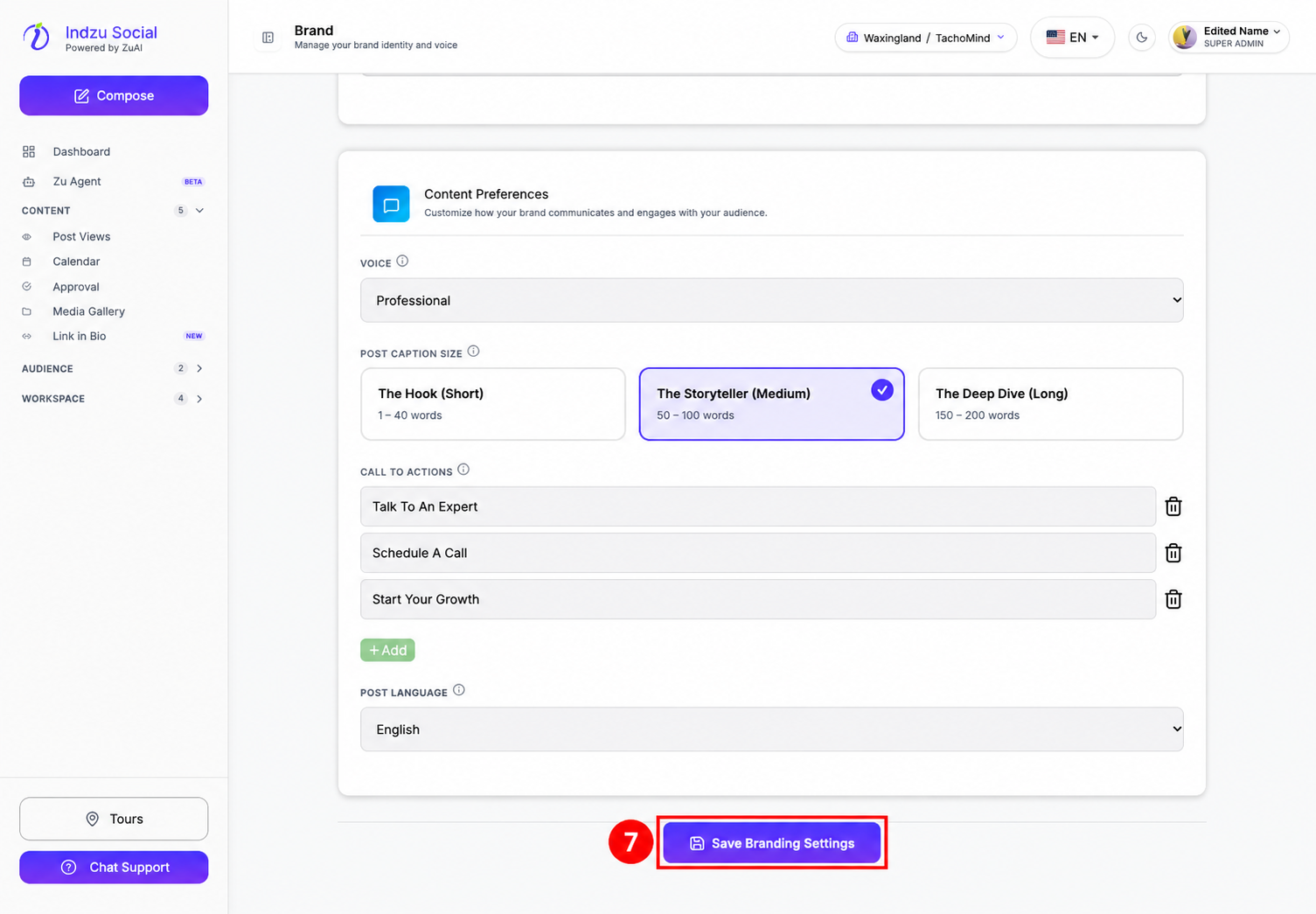The height and width of the screenshot is (914, 1316).
Task: Delete the Talk To An Expert action
Action: [x=1173, y=506]
